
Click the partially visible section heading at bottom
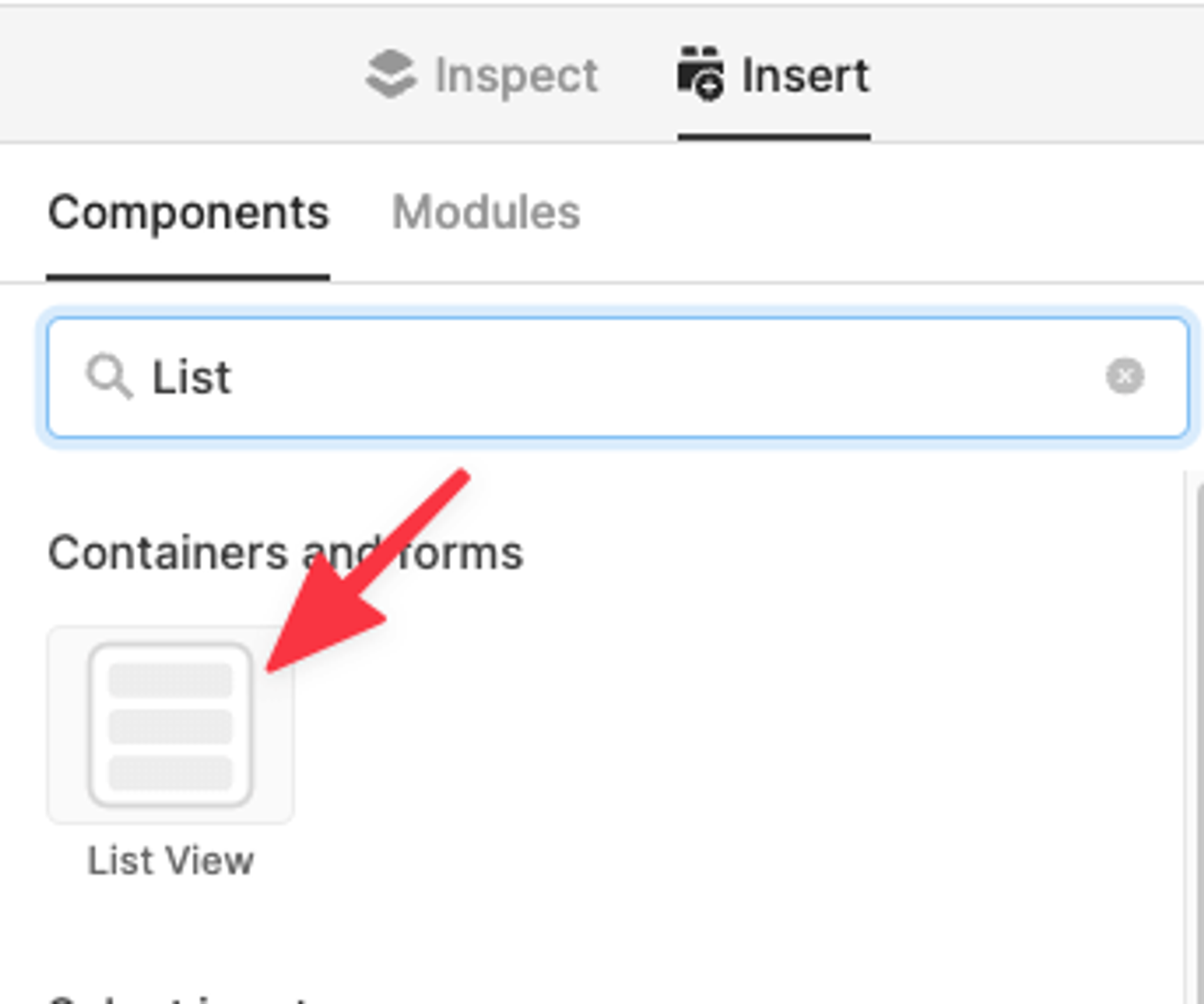tap(176, 998)
